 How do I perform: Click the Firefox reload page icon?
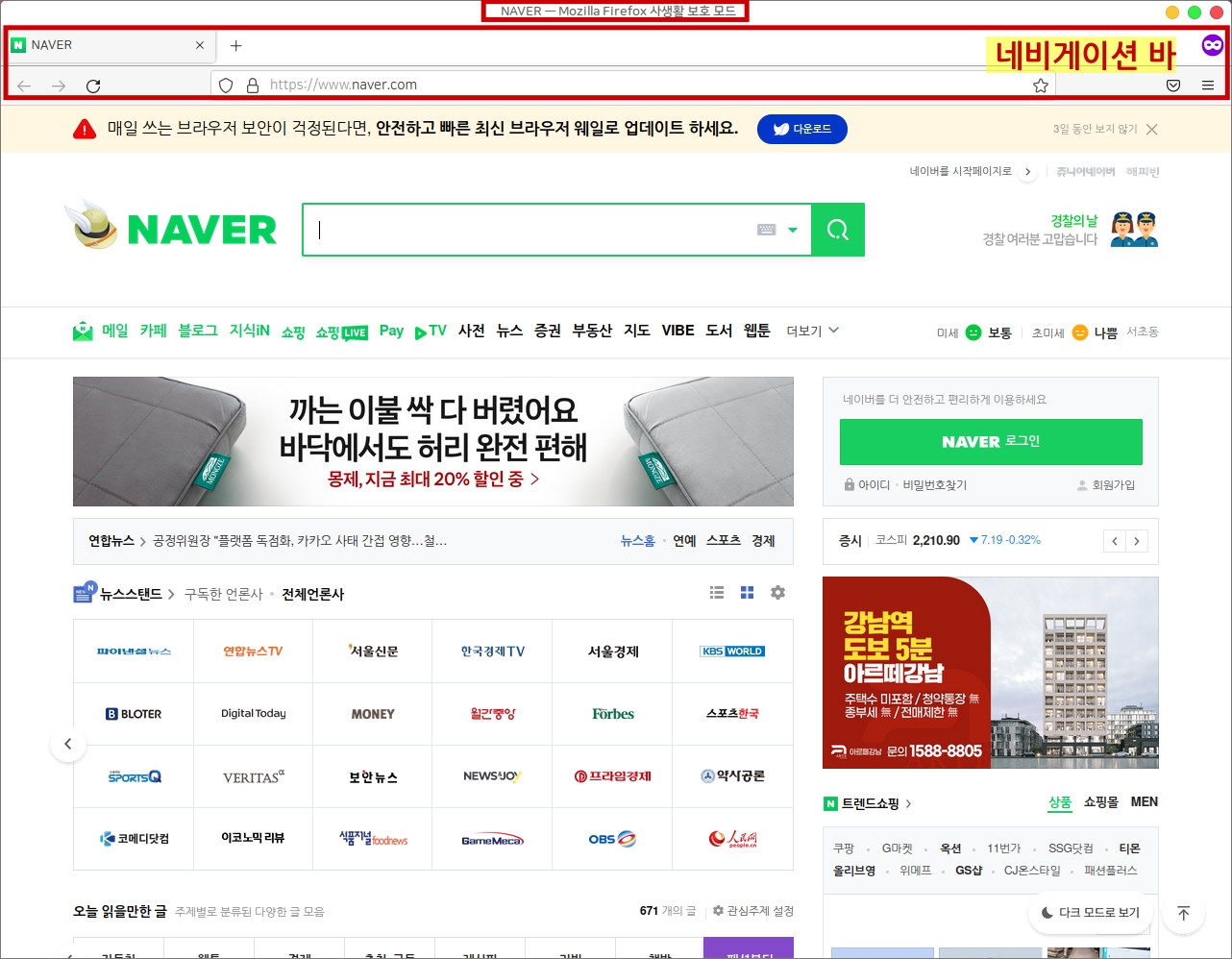pyautogui.click(x=93, y=86)
